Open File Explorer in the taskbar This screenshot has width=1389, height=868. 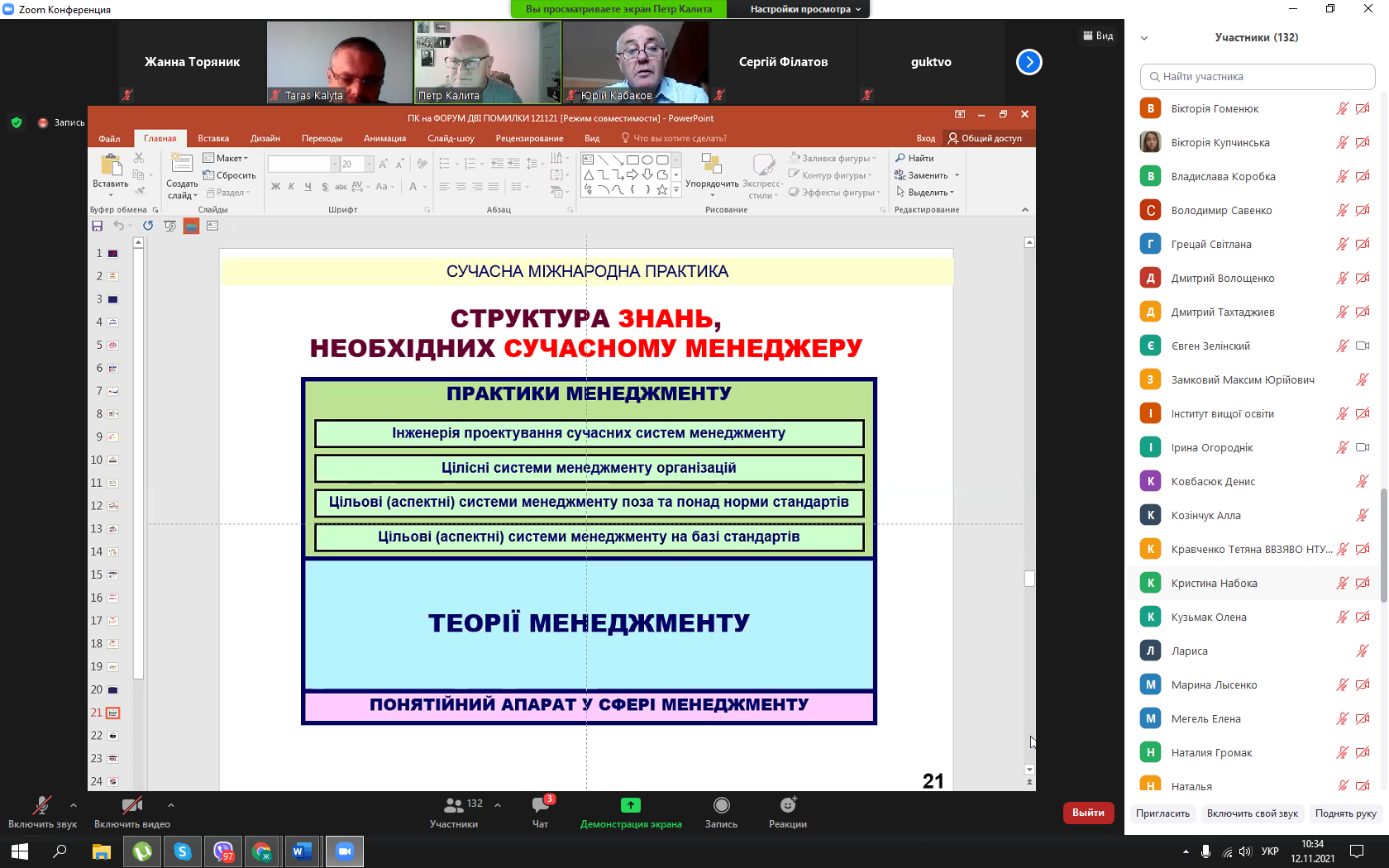click(101, 851)
